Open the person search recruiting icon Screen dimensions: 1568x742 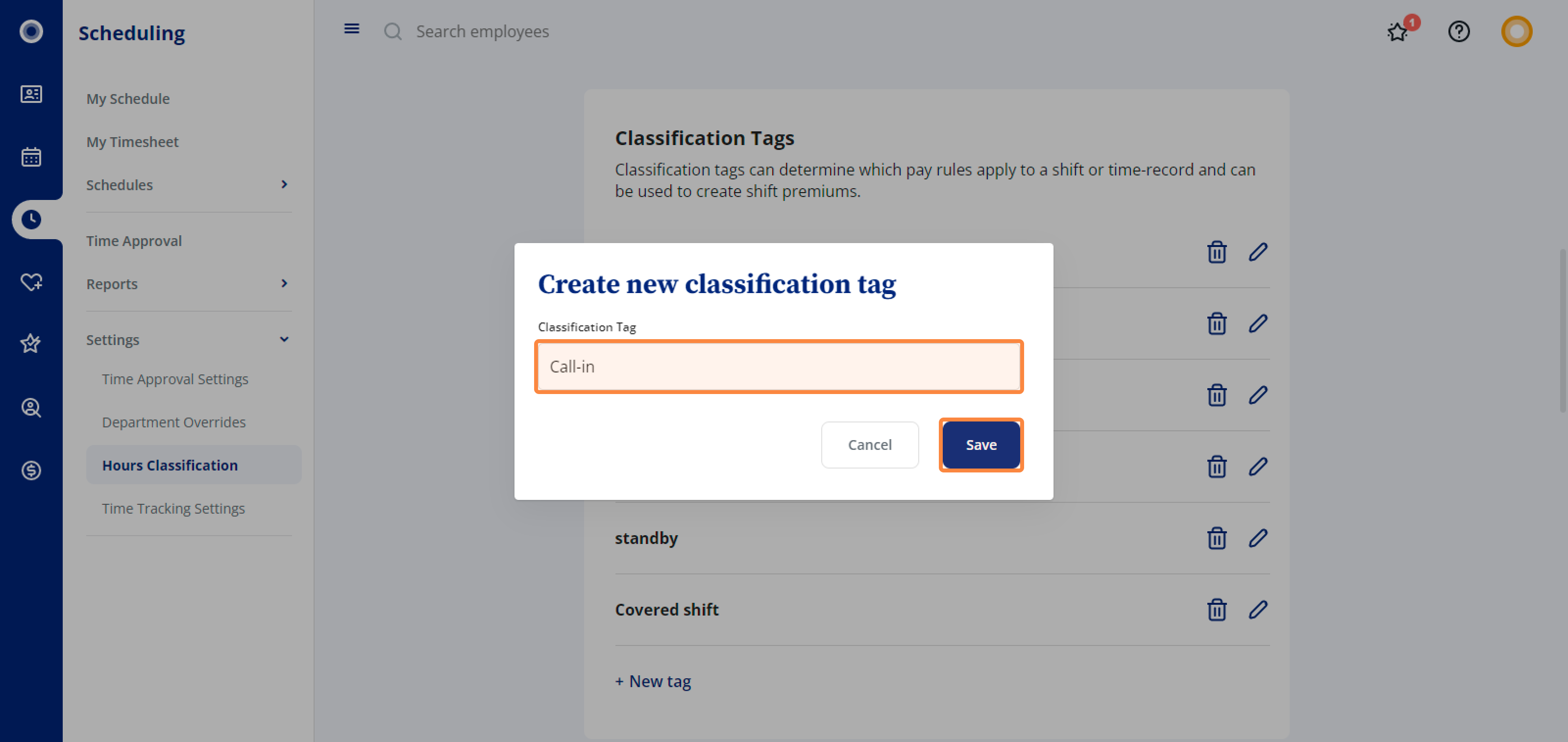31,407
